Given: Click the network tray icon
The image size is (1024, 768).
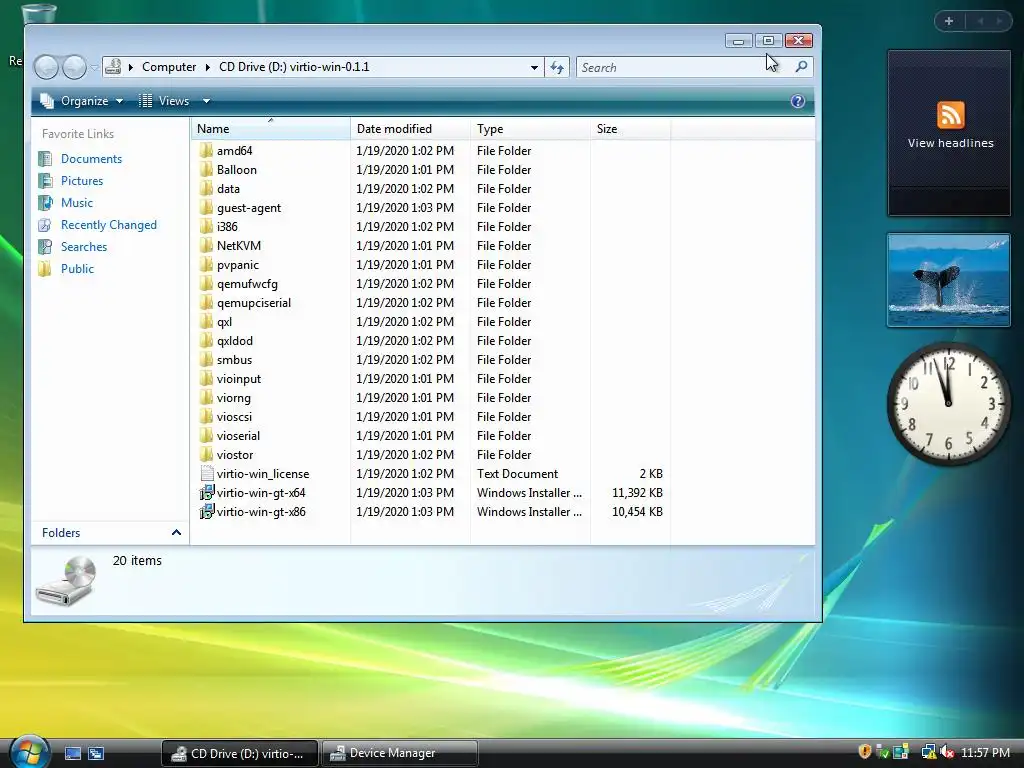Looking at the screenshot, I should tap(928, 752).
